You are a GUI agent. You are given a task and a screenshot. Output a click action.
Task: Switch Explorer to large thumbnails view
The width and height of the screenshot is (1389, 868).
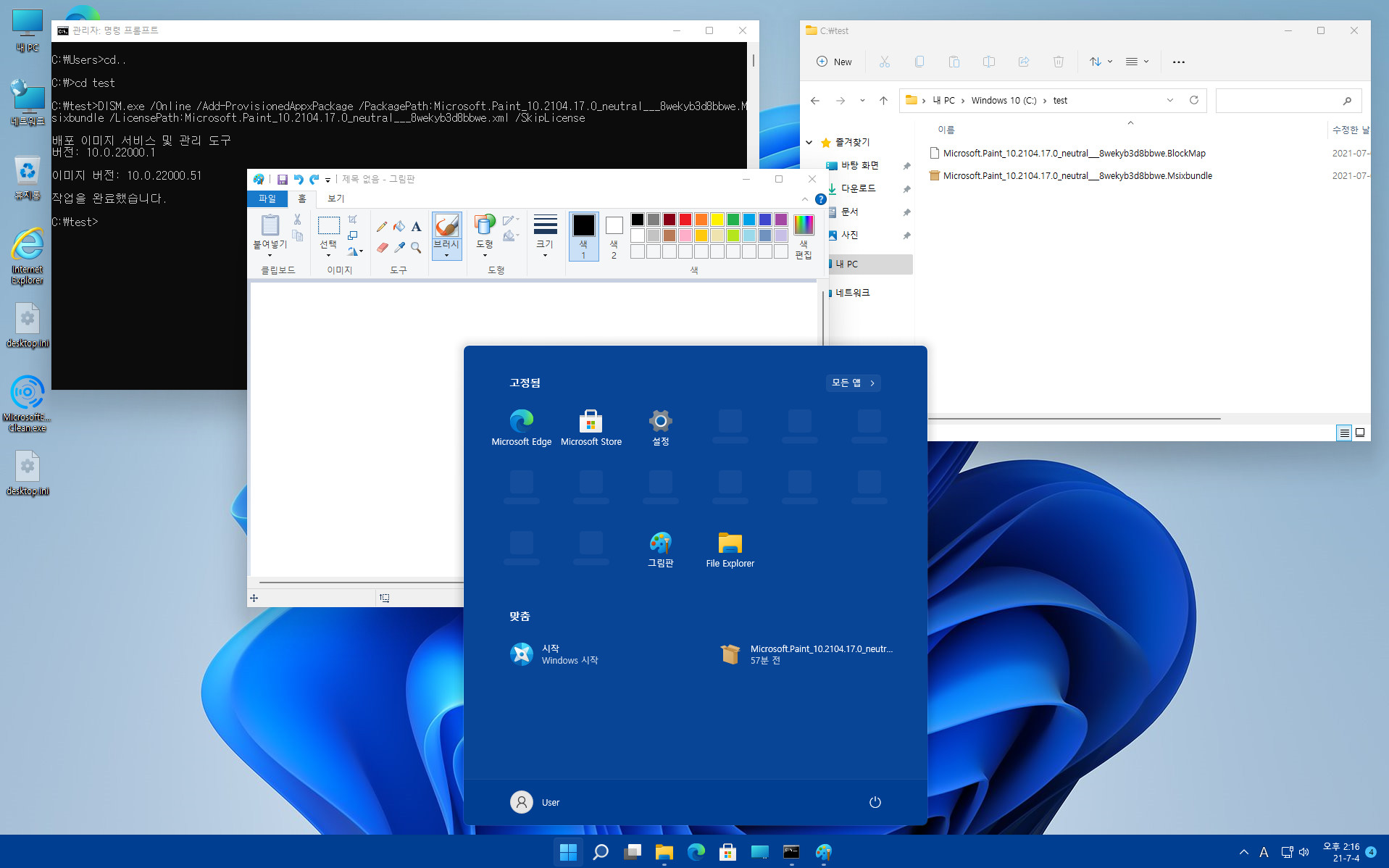pyautogui.click(x=1360, y=433)
